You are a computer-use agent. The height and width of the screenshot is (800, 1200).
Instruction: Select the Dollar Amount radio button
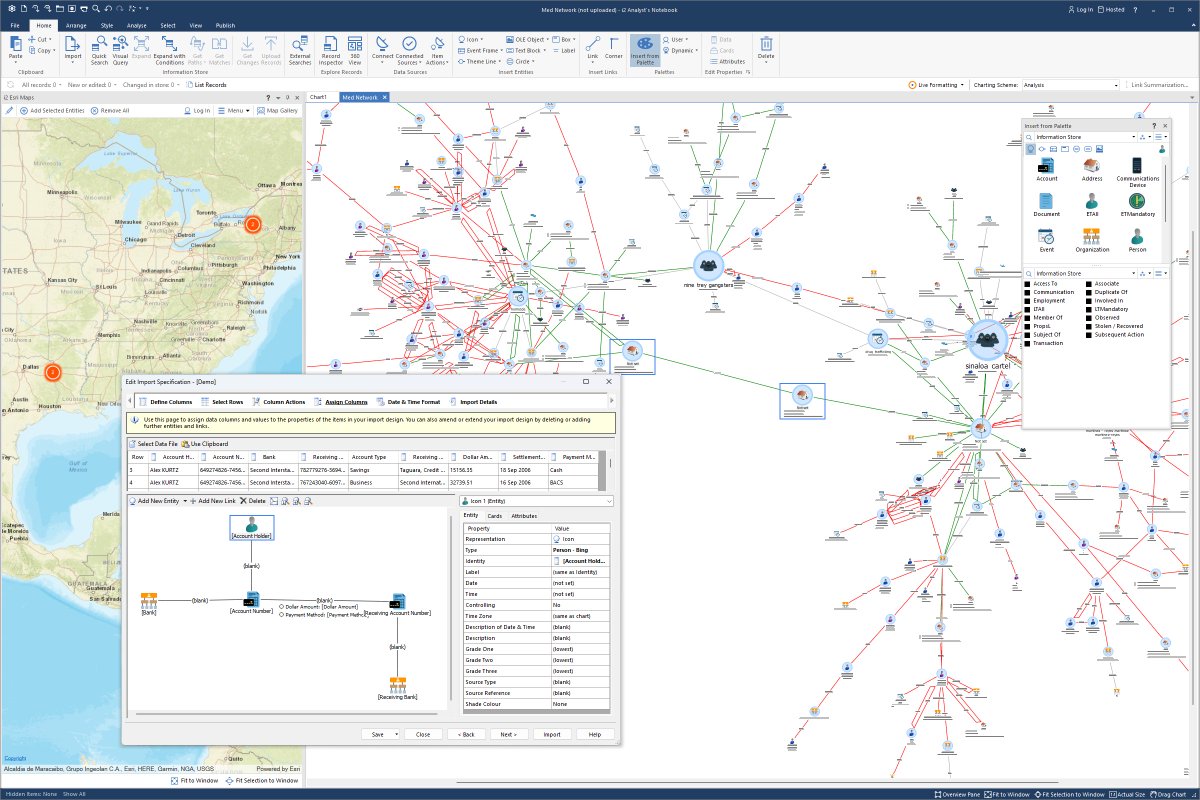point(282,604)
